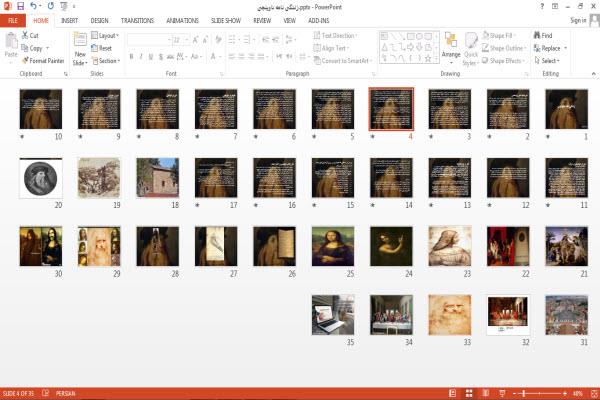The image size is (600, 400).
Task: Click the Find button
Action: pos(543,36)
